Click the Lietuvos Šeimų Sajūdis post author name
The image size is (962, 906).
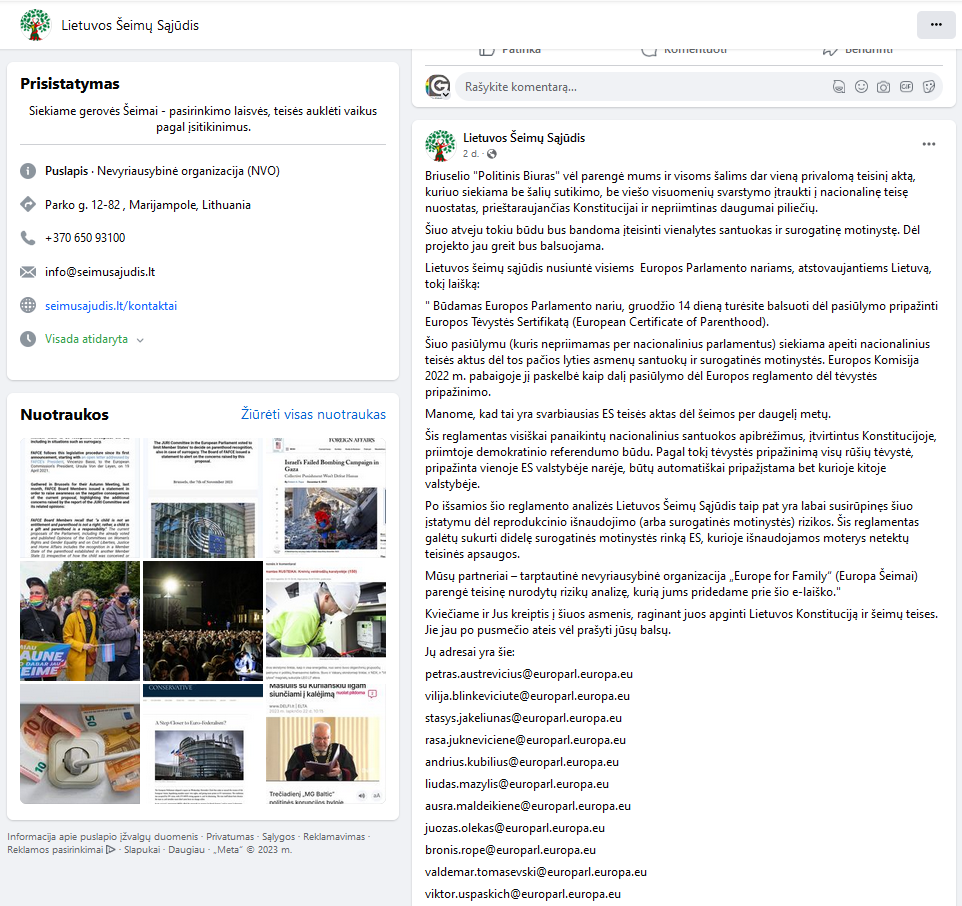click(x=524, y=138)
